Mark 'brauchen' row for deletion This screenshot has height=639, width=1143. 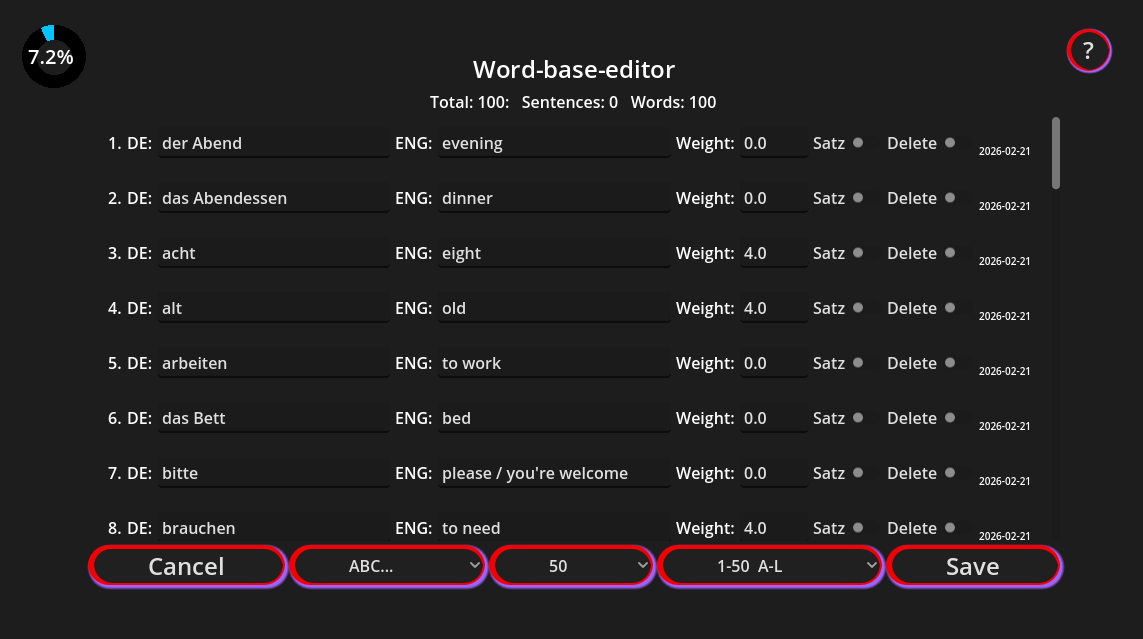[949, 527]
